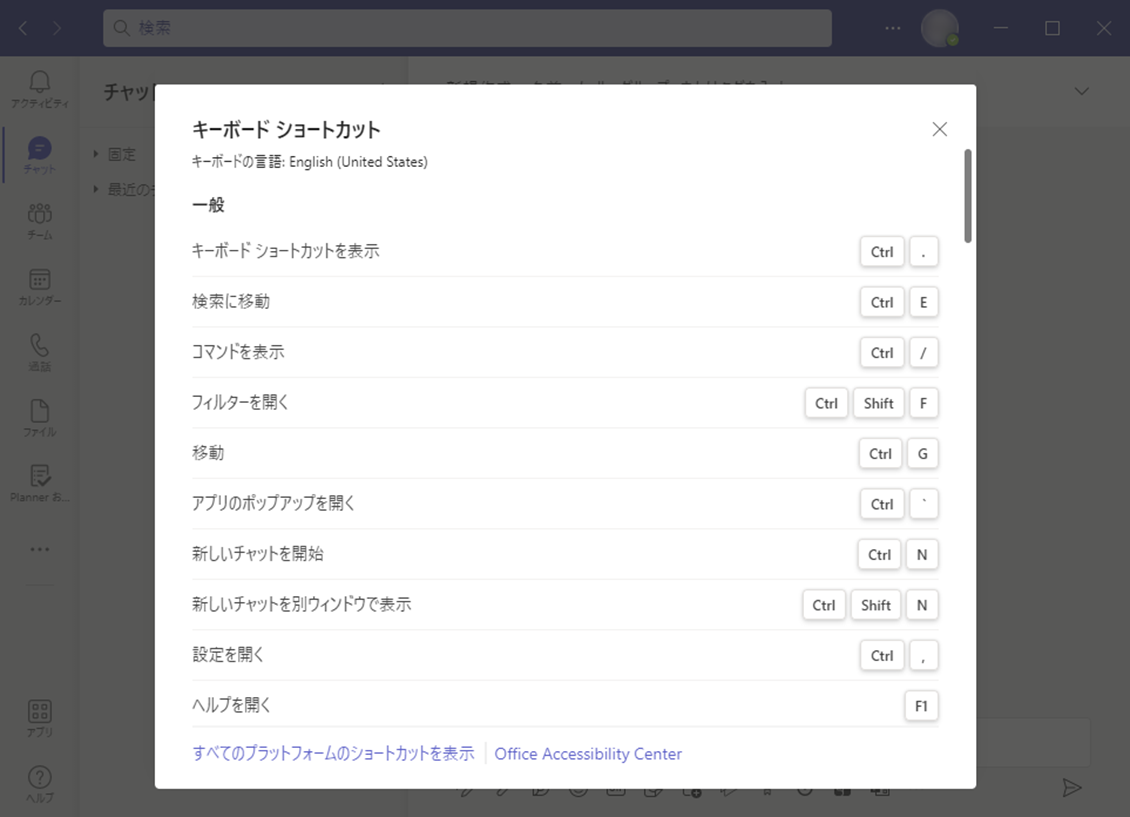This screenshot has width=1130, height=817.
Task: Click the F1 key badge
Action: 921,706
